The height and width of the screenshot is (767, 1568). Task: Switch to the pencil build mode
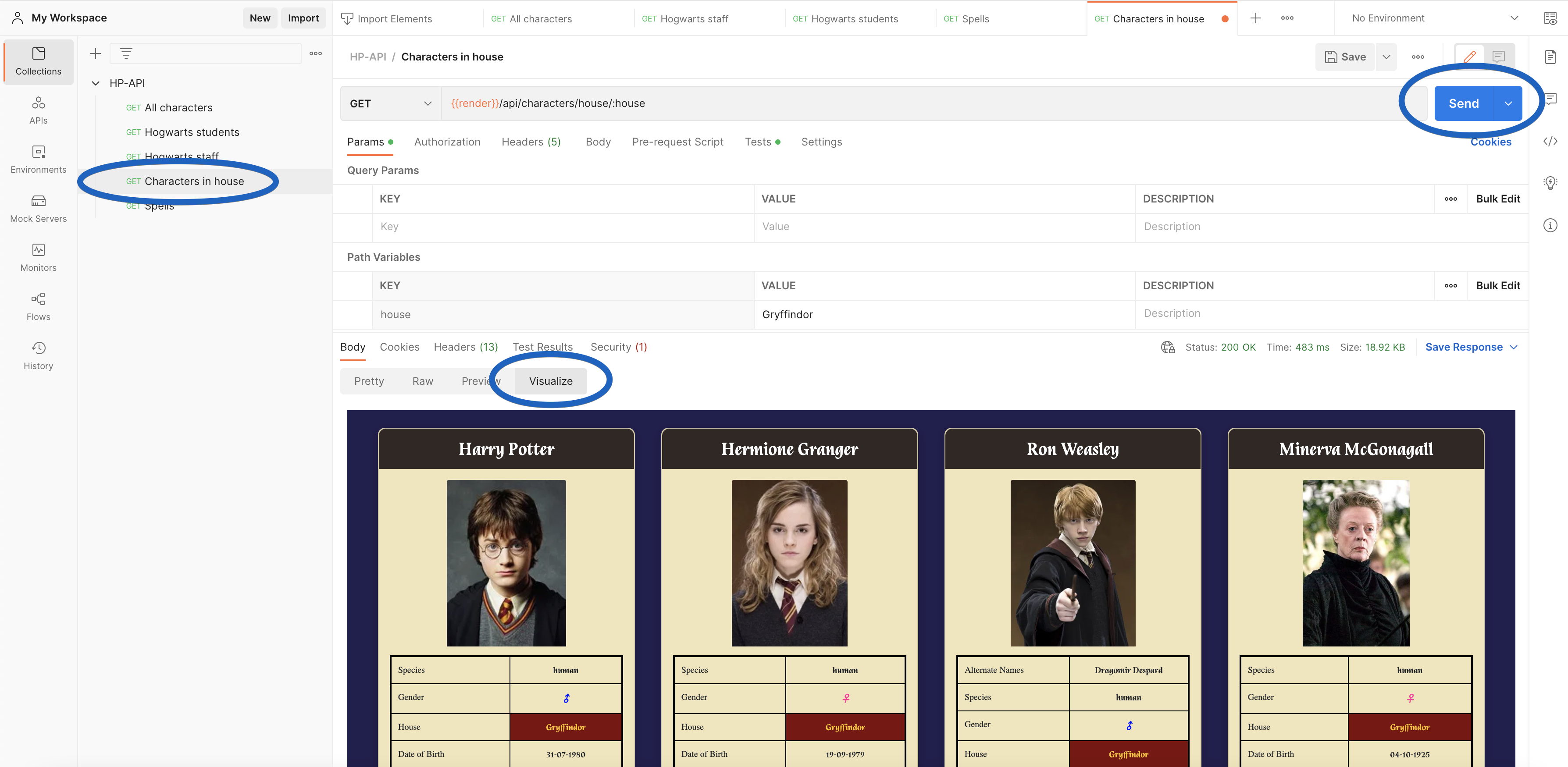[x=1469, y=57]
